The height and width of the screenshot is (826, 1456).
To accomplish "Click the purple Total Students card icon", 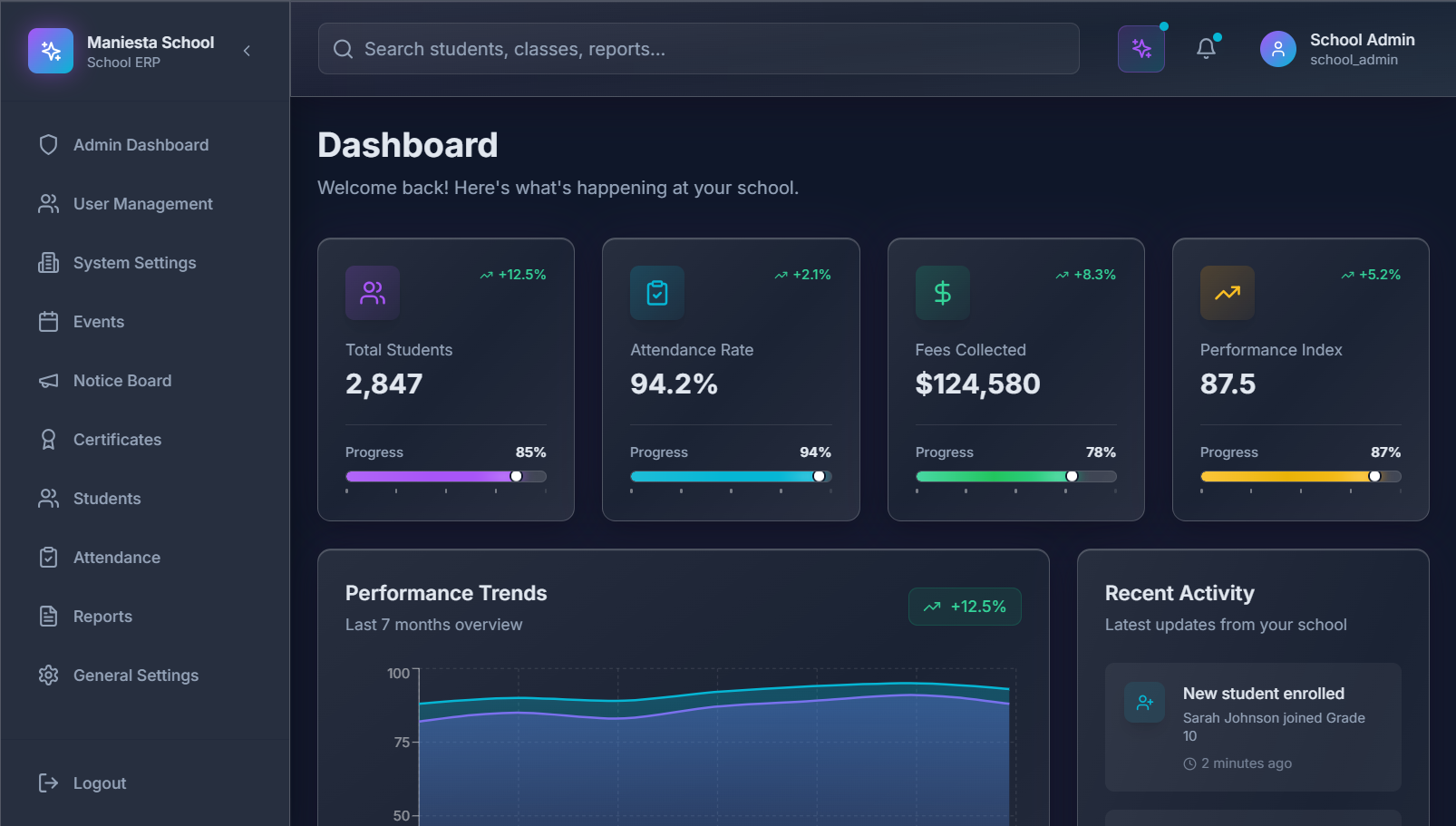I will pyautogui.click(x=373, y=293).
